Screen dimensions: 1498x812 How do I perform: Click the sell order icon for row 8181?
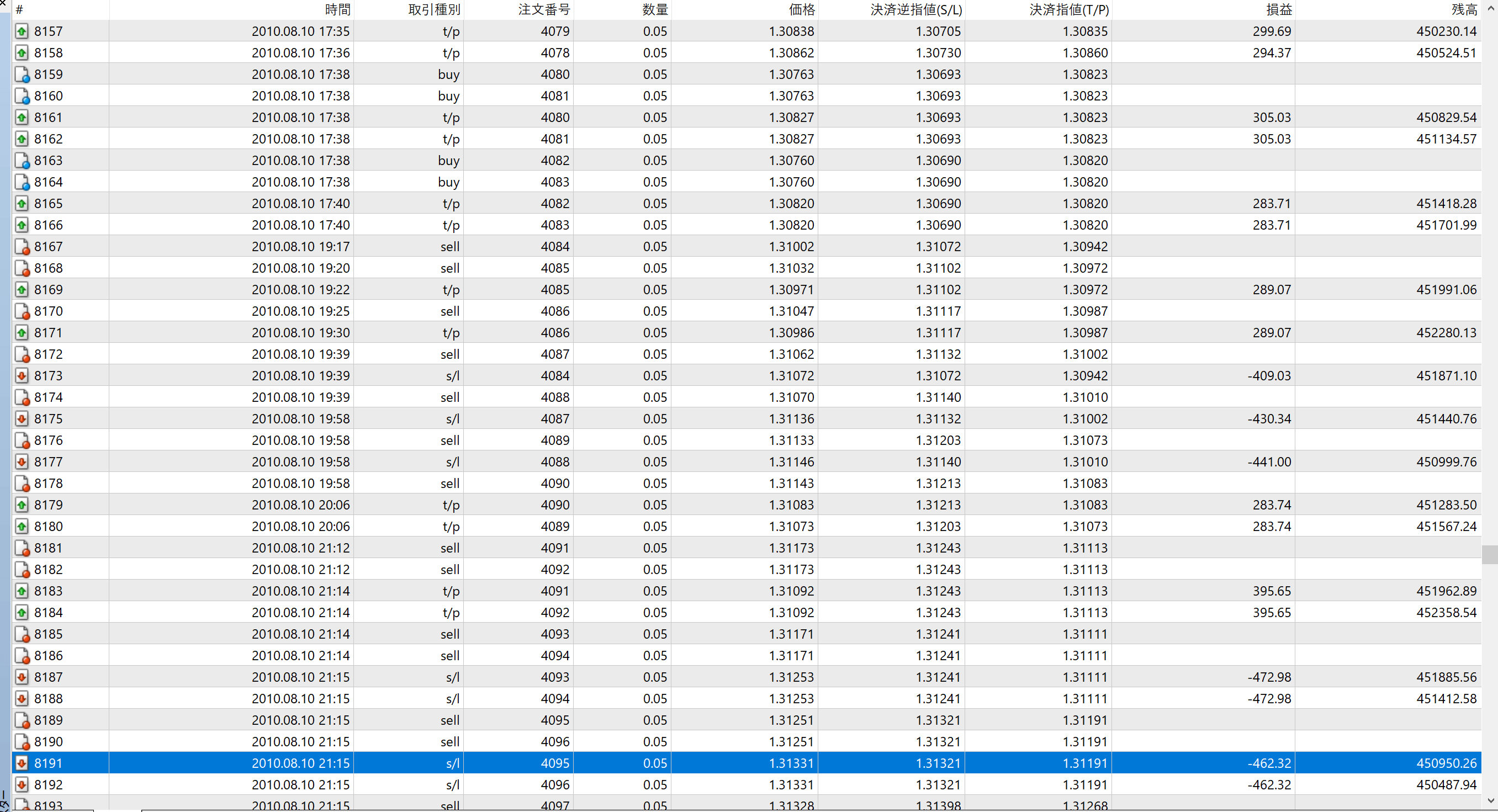(22, 548)
